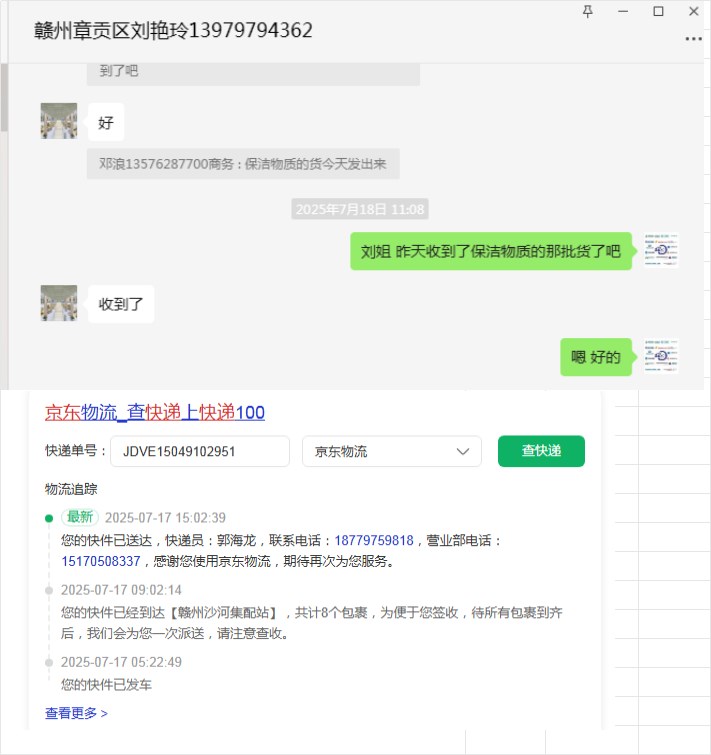
Task: Pin the chat window on top
Action: click(x=588, y=12)
